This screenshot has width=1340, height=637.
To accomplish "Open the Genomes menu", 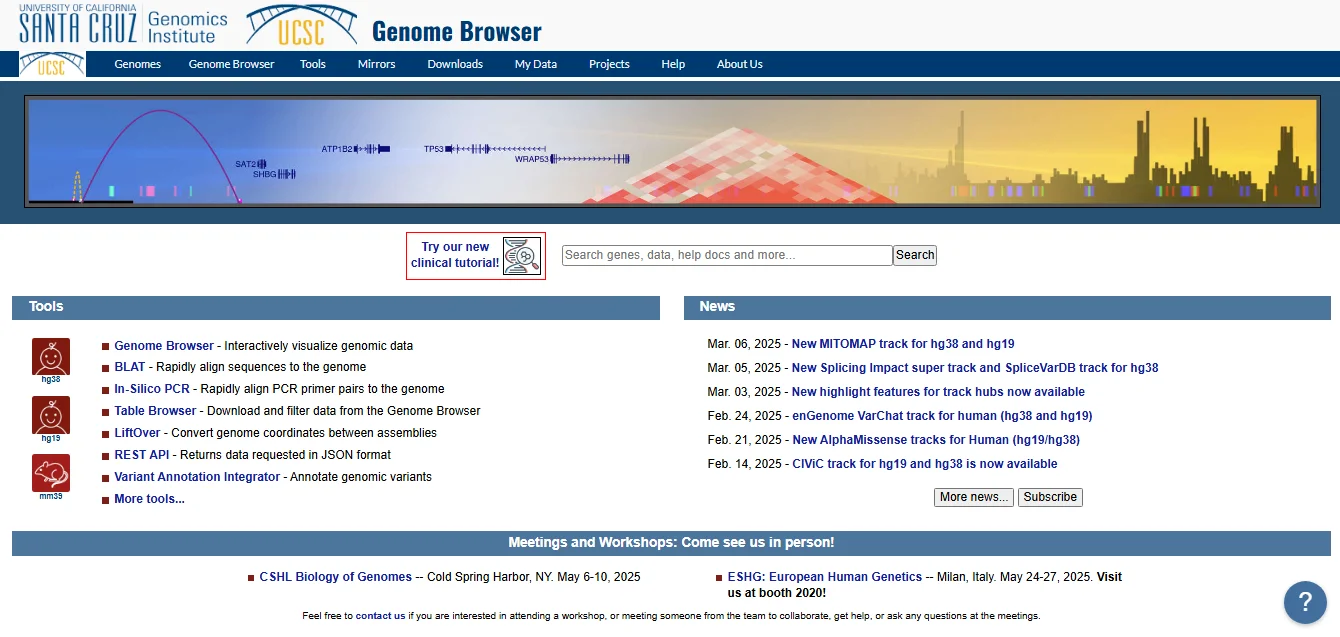I will click(137, 64).
